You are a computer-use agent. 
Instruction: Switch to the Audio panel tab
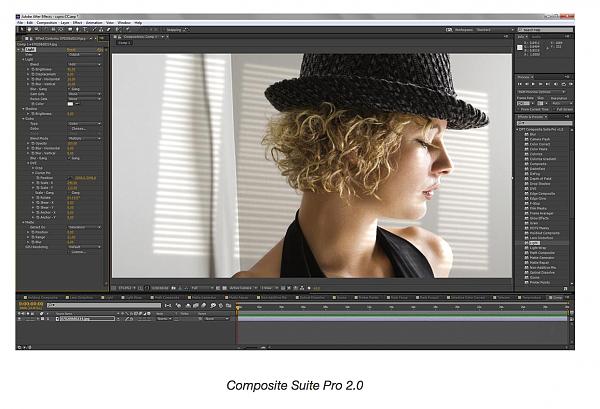point(536,37)
